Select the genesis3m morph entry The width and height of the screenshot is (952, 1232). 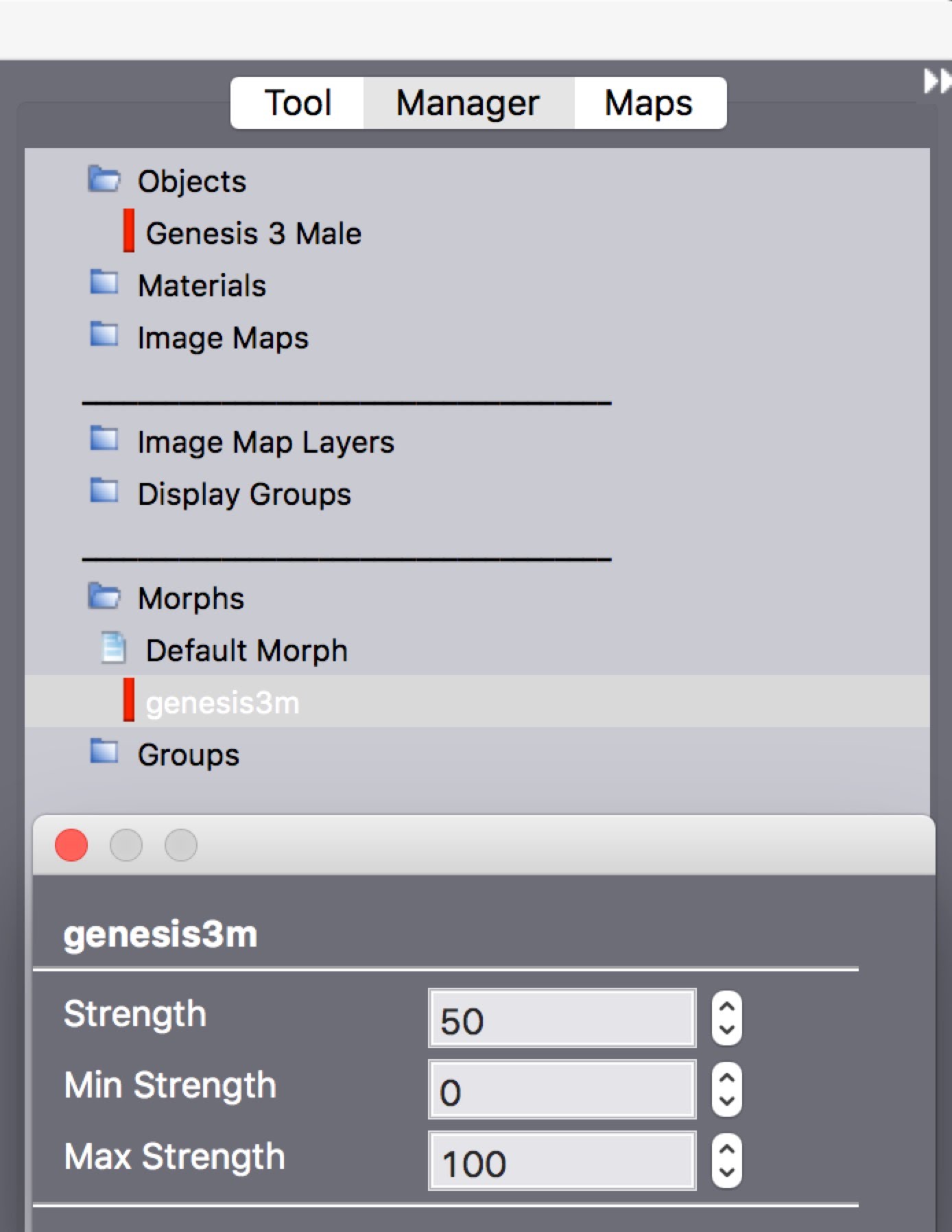point(223,702)
